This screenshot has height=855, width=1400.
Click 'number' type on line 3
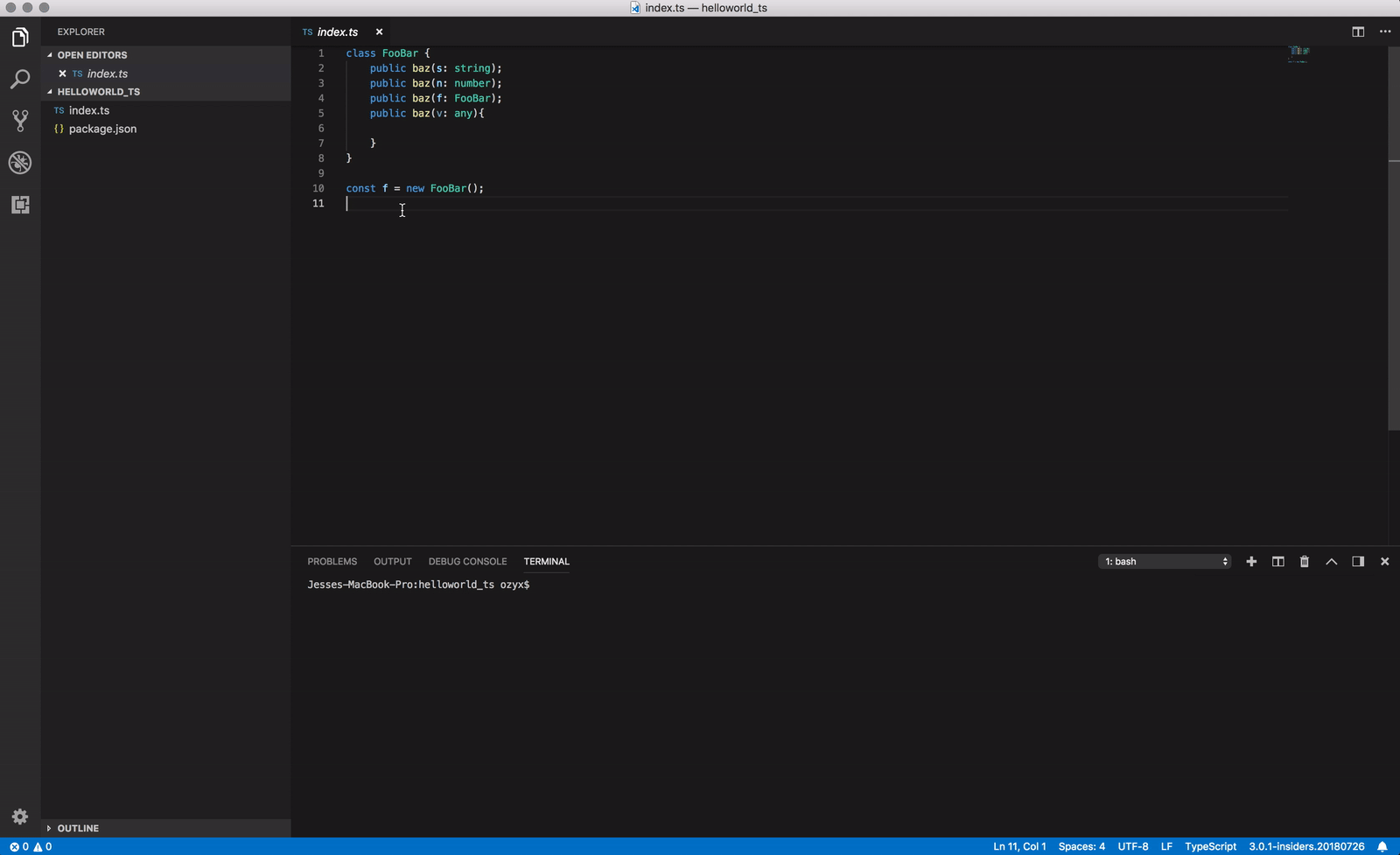click(472, 83)
